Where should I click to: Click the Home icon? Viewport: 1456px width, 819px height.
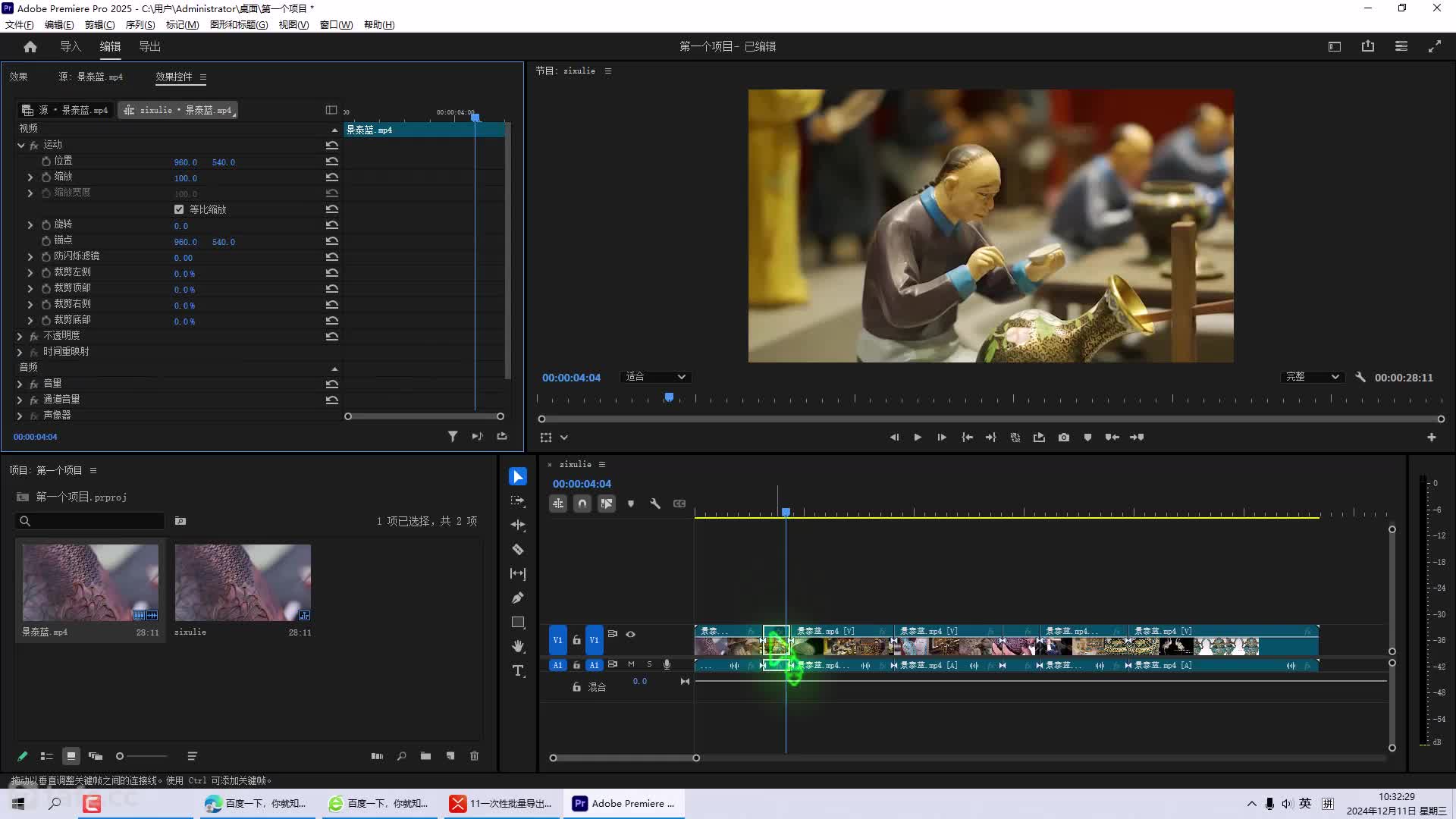pyautogui.click(x=30, y=46)
